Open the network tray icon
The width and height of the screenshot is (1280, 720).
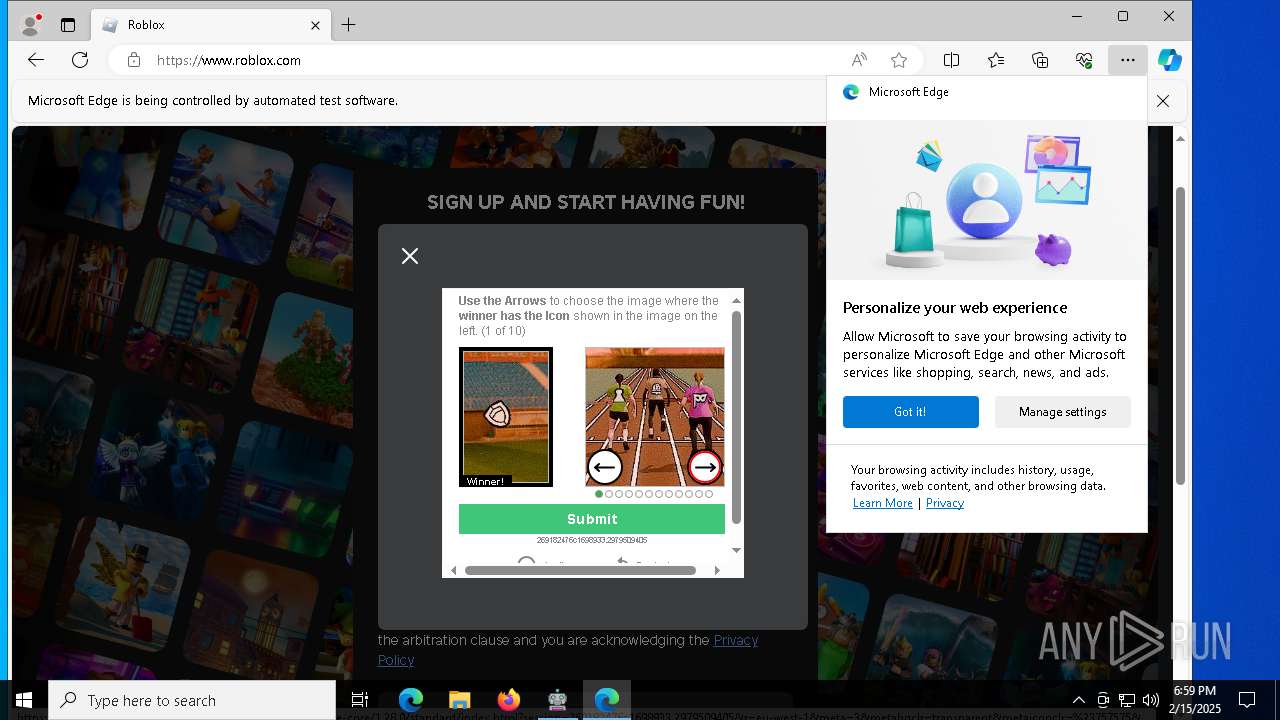click(x=1127, y=700)
